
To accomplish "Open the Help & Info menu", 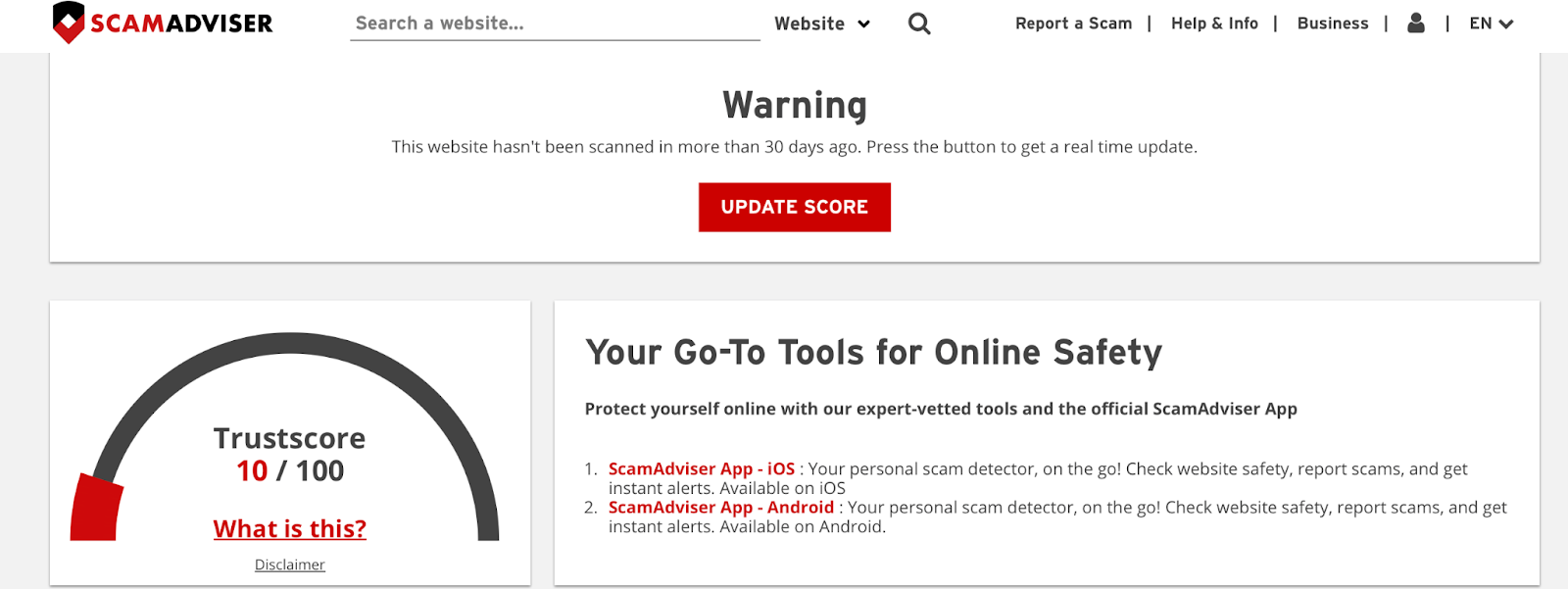I will tap(1214, 24).
